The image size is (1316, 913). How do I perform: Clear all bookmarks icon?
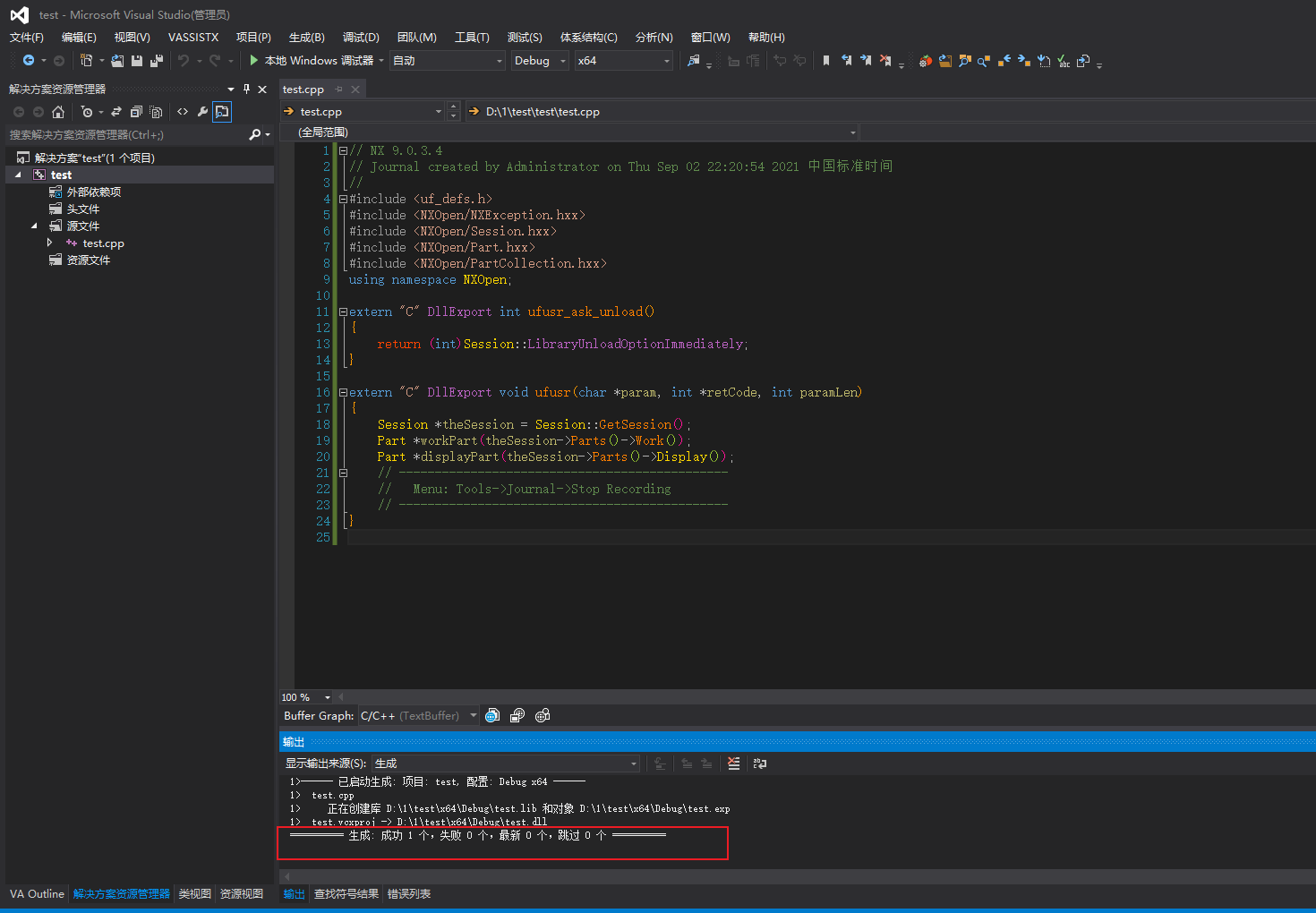coord(885,61)
